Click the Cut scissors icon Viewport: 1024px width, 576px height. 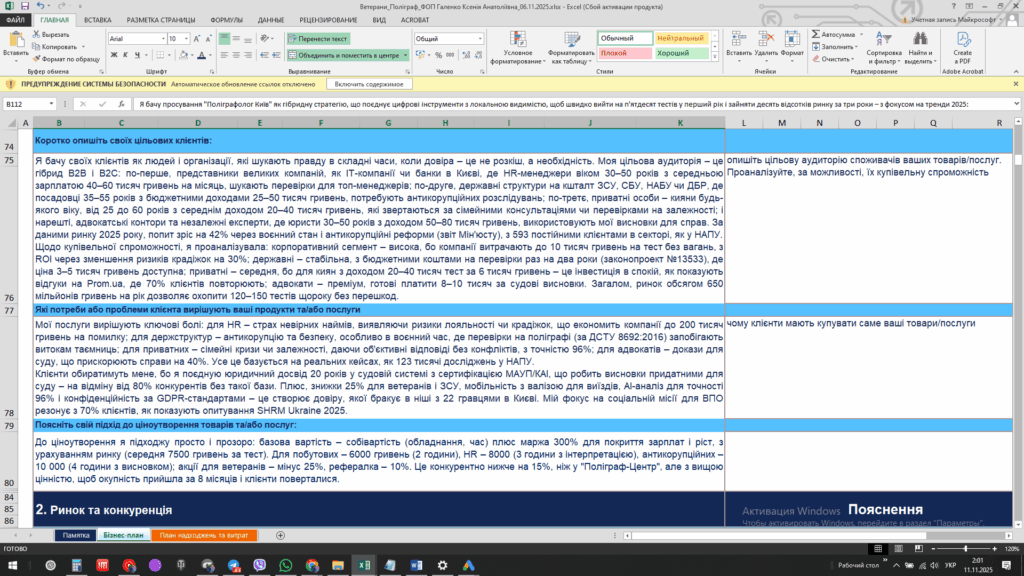(x=36, y=34)
